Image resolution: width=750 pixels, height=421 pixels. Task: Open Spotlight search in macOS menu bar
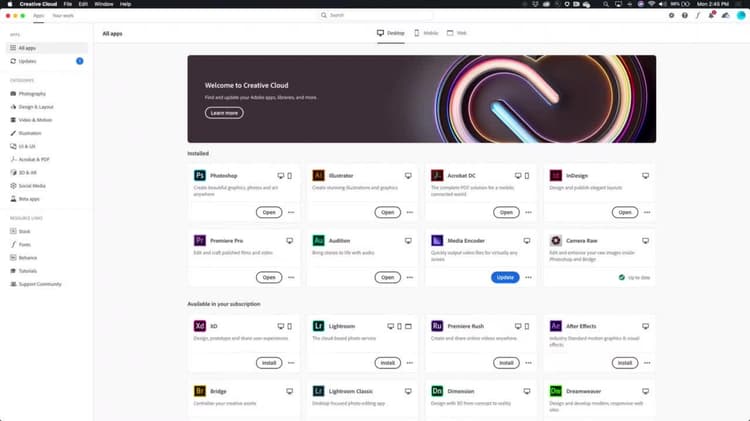pos(606,4)
